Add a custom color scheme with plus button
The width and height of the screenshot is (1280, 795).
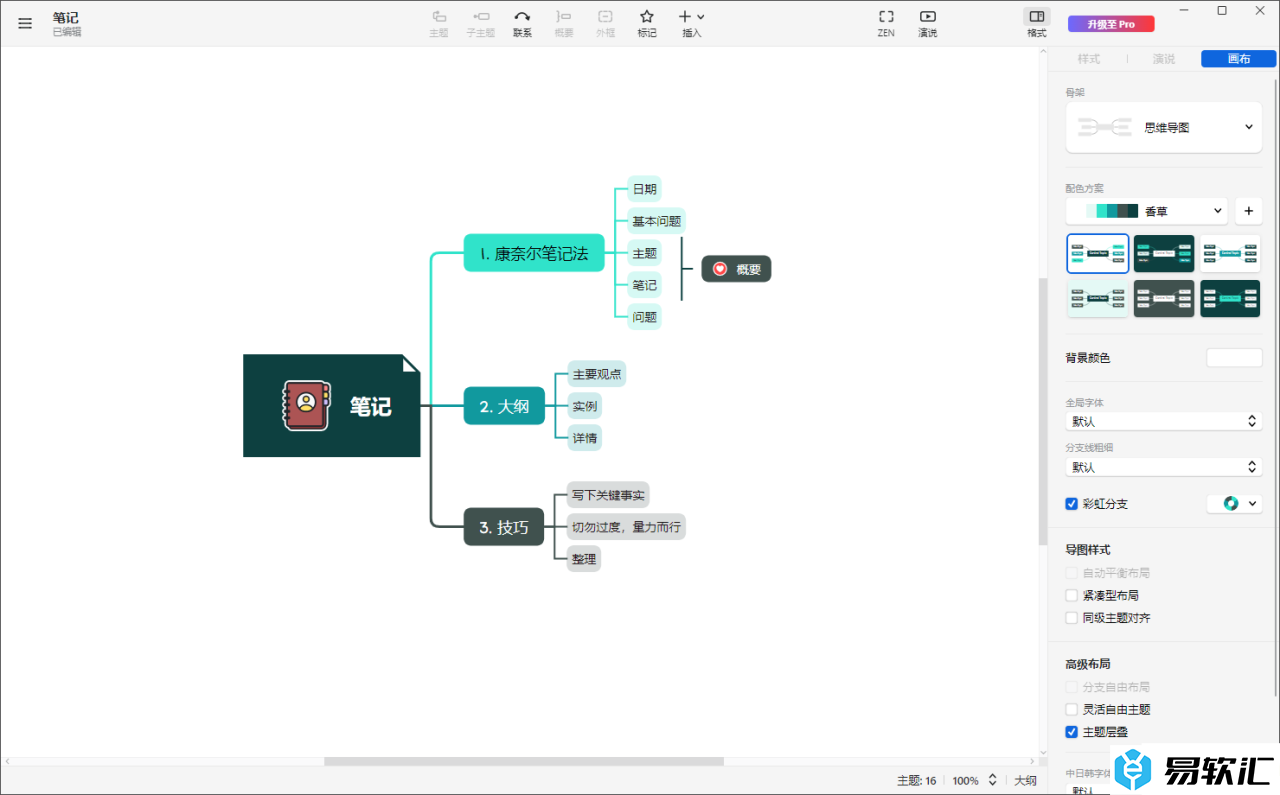tap(1248, 211)
